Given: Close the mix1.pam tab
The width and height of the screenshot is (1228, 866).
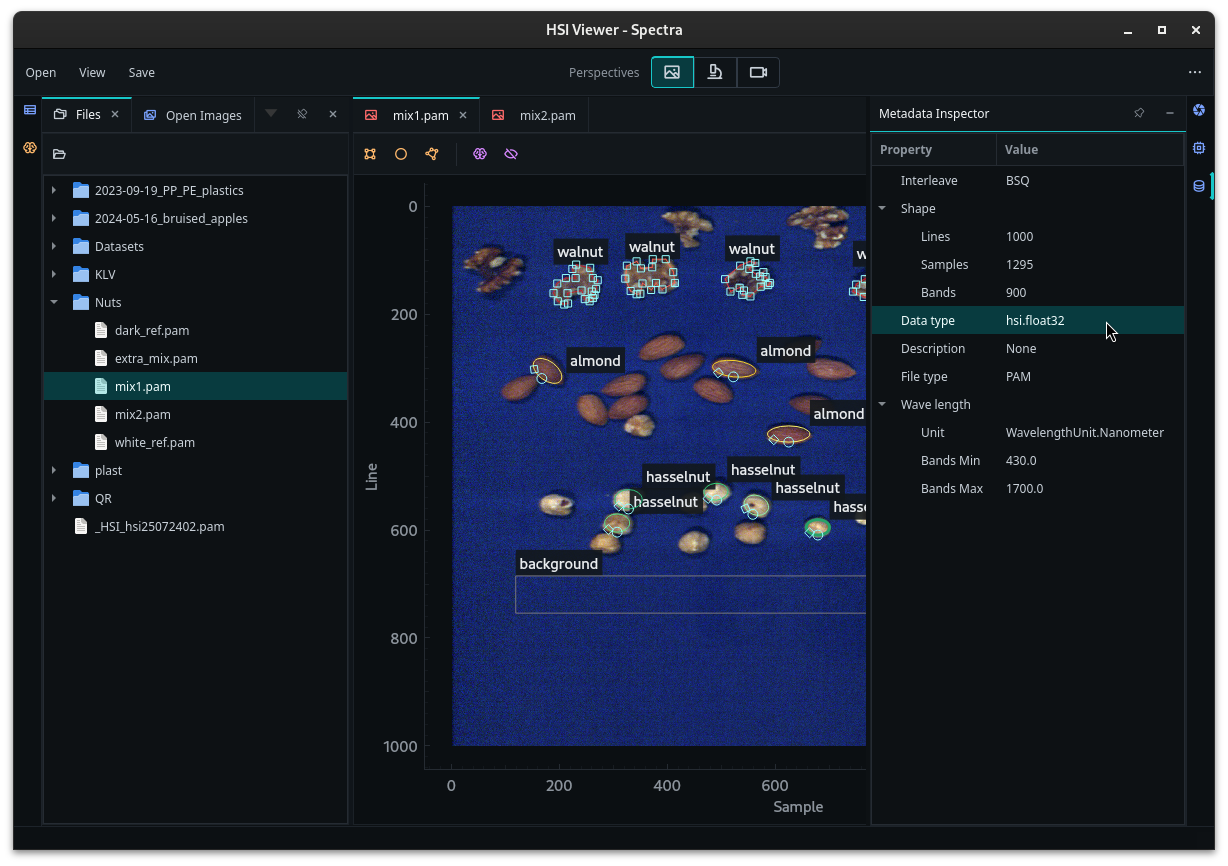Looking at the screenshot, I should point(463,115).
